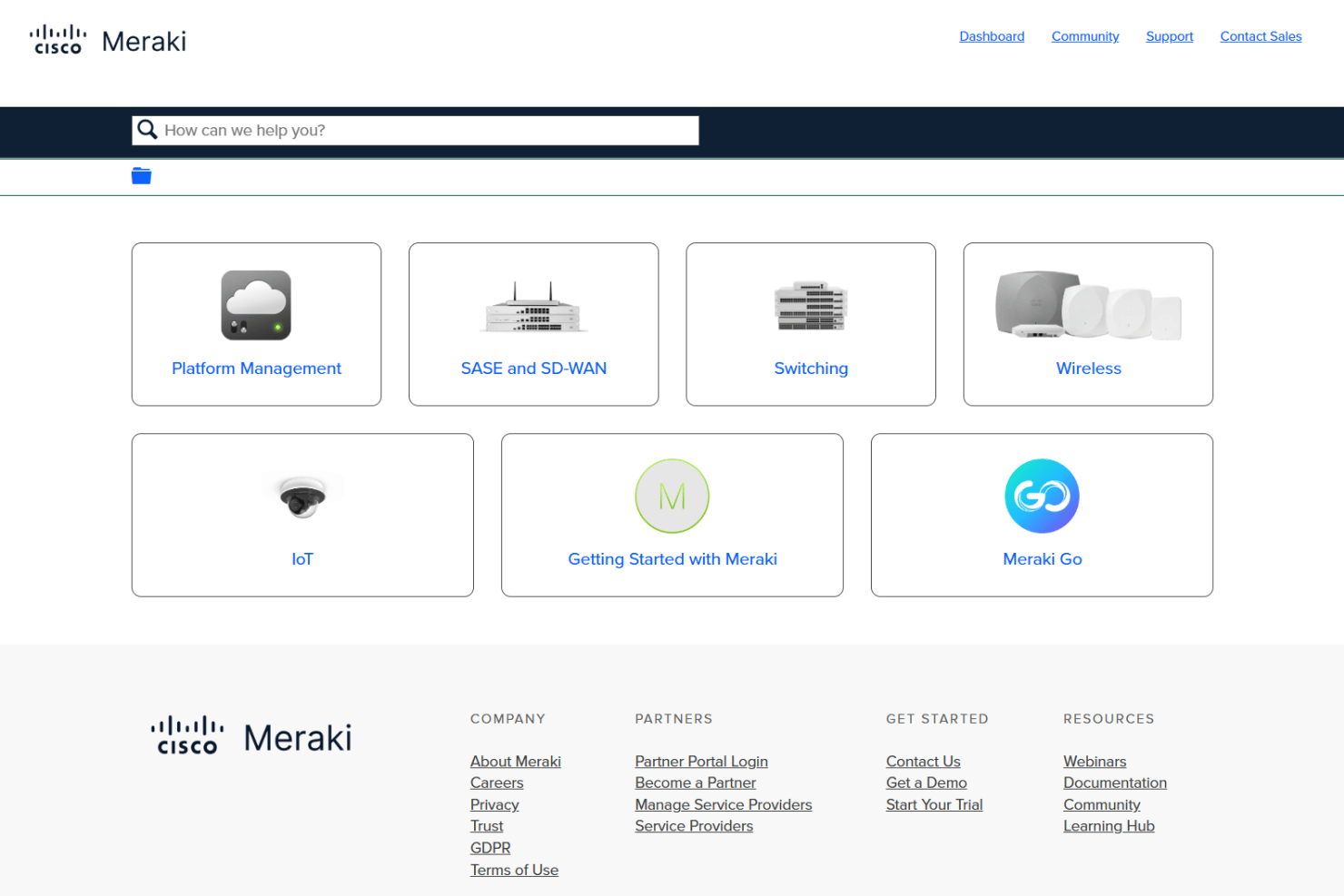Open Manage Service Providers link
This screenshot has height=896, width=1344.
tap(724, 804)
